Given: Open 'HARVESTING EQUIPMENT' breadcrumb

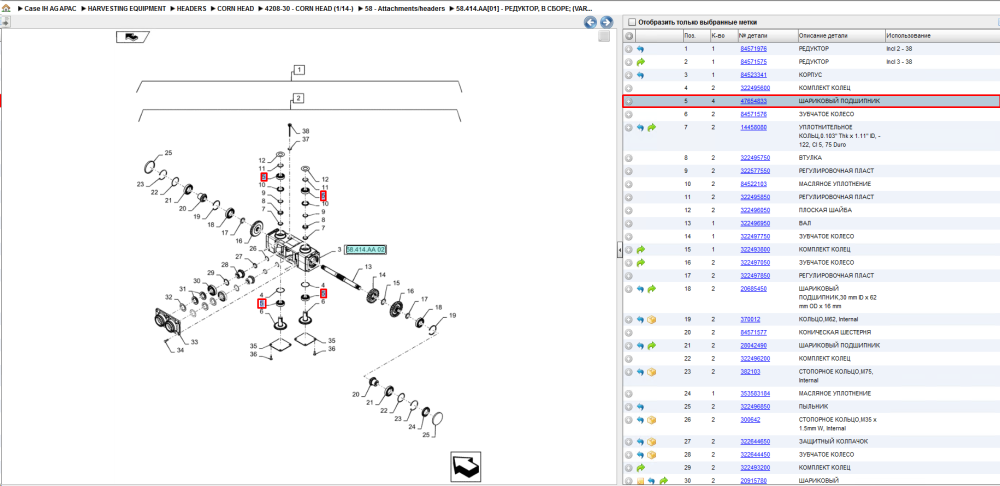Looking at the screenshot, I should coord(126,9).
